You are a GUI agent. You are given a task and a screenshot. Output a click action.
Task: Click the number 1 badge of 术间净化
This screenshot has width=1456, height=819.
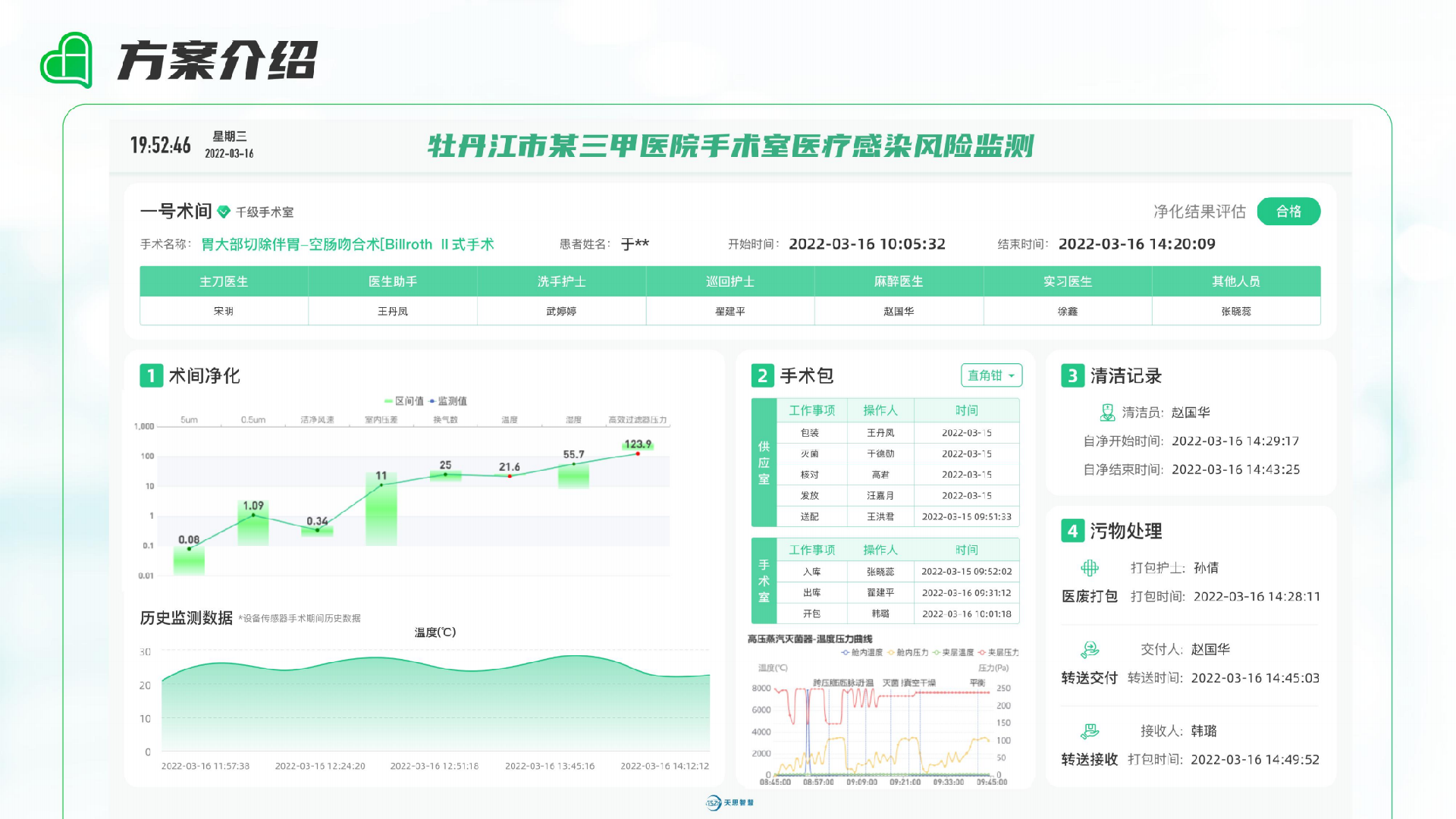151,376
